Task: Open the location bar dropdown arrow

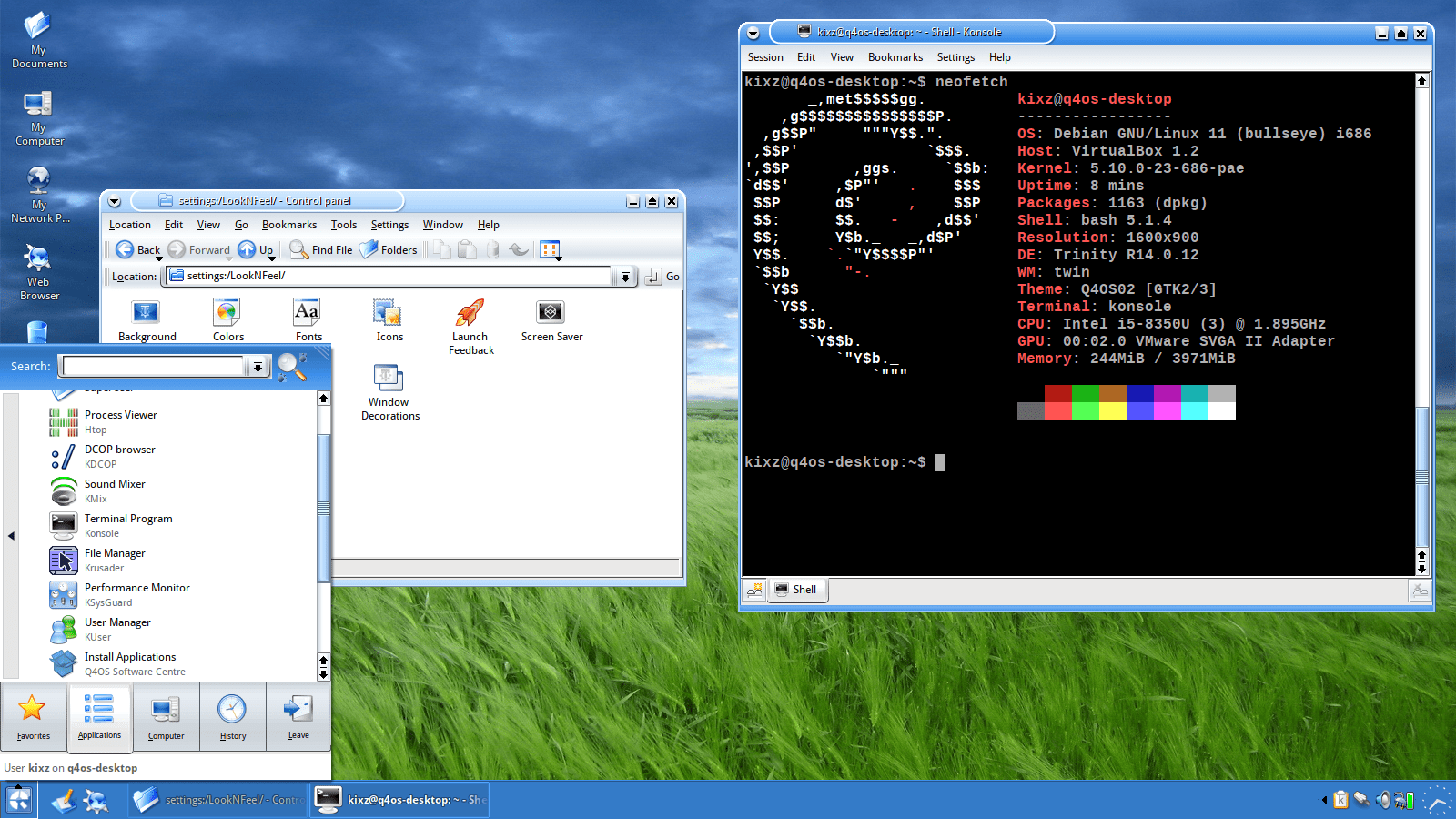Action: 624,277
